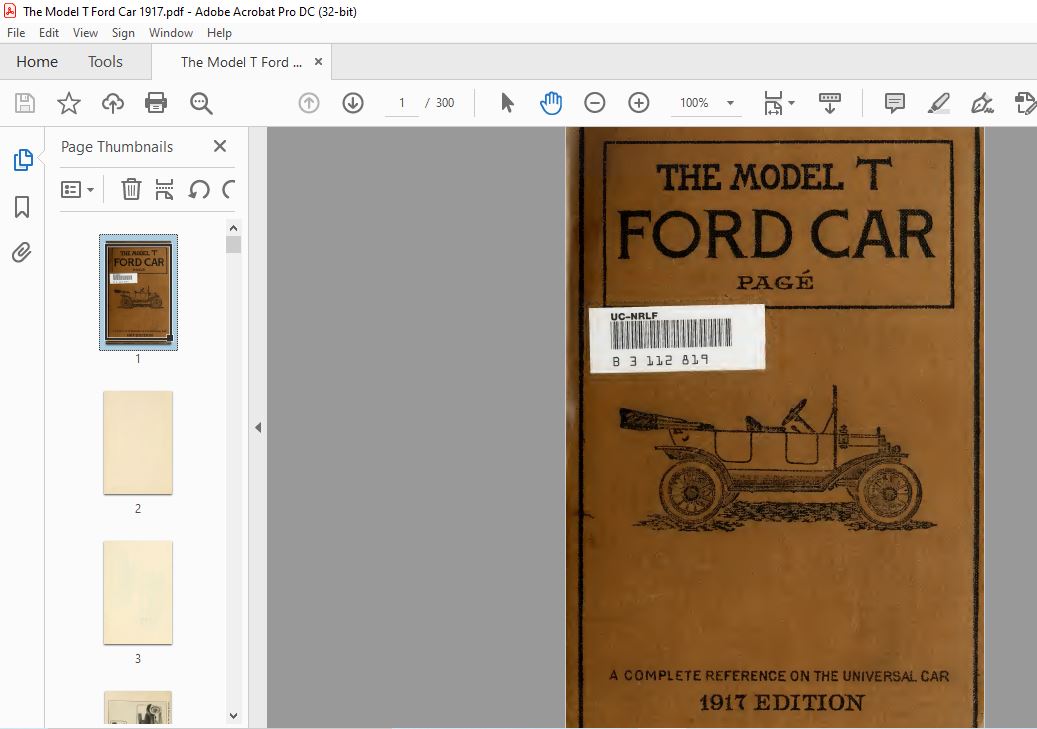Click the scrolling mode read icon
Screen dimensions: 1037x729
tap(830, 103)
